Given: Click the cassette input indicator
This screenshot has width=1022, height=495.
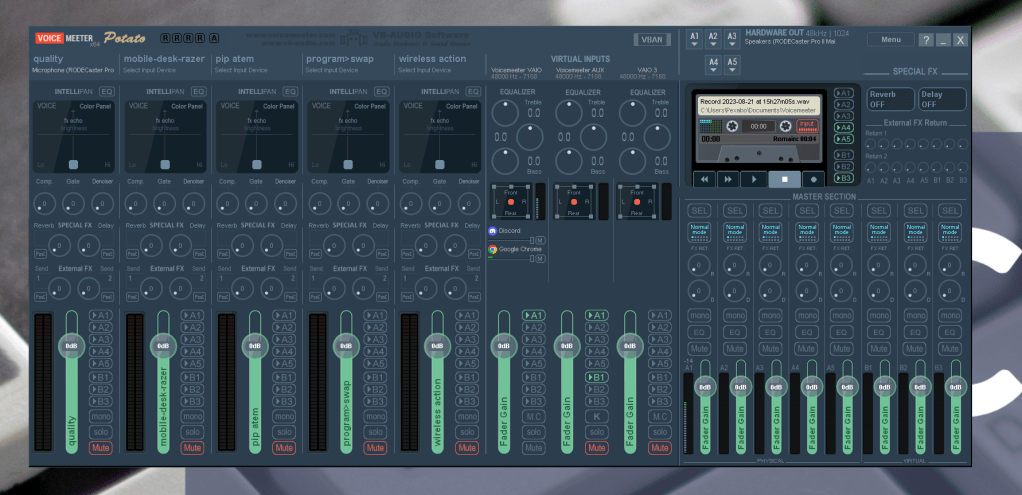Looking at the screenshot, I should [x=808, y=125].
